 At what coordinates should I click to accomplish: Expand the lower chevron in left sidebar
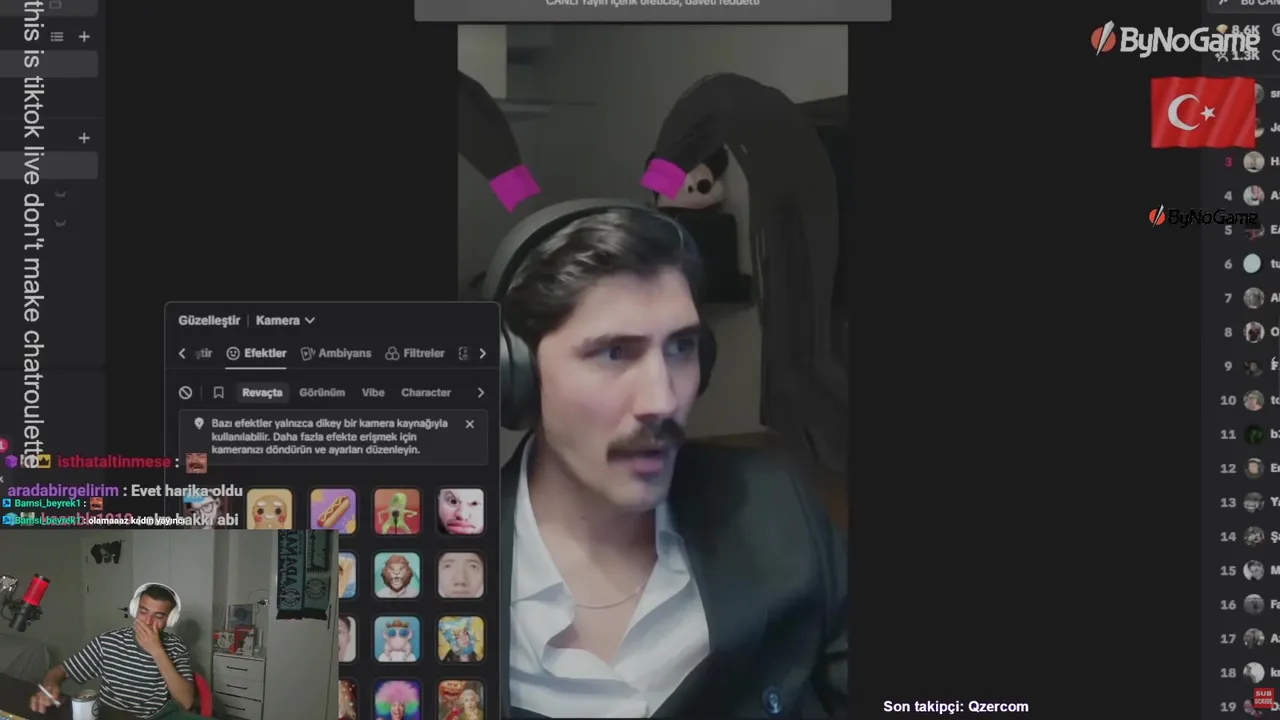click(60, 223)
